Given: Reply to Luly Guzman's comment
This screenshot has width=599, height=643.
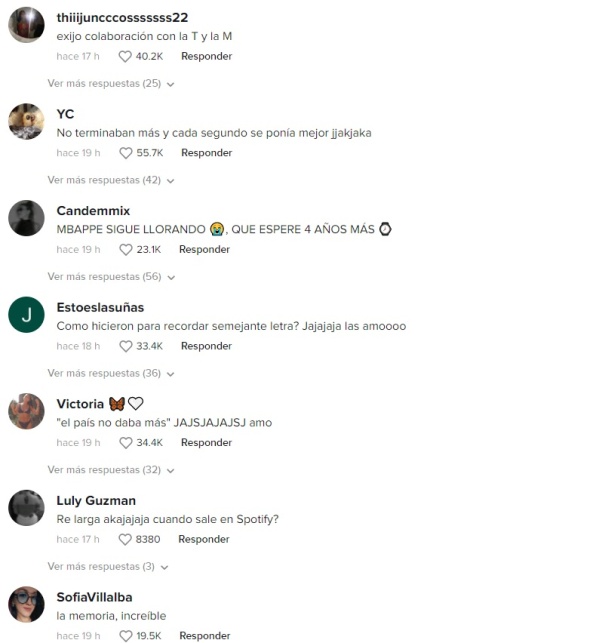Looking at the screenshot, I should pyautogui.click(x=204, y=539).
